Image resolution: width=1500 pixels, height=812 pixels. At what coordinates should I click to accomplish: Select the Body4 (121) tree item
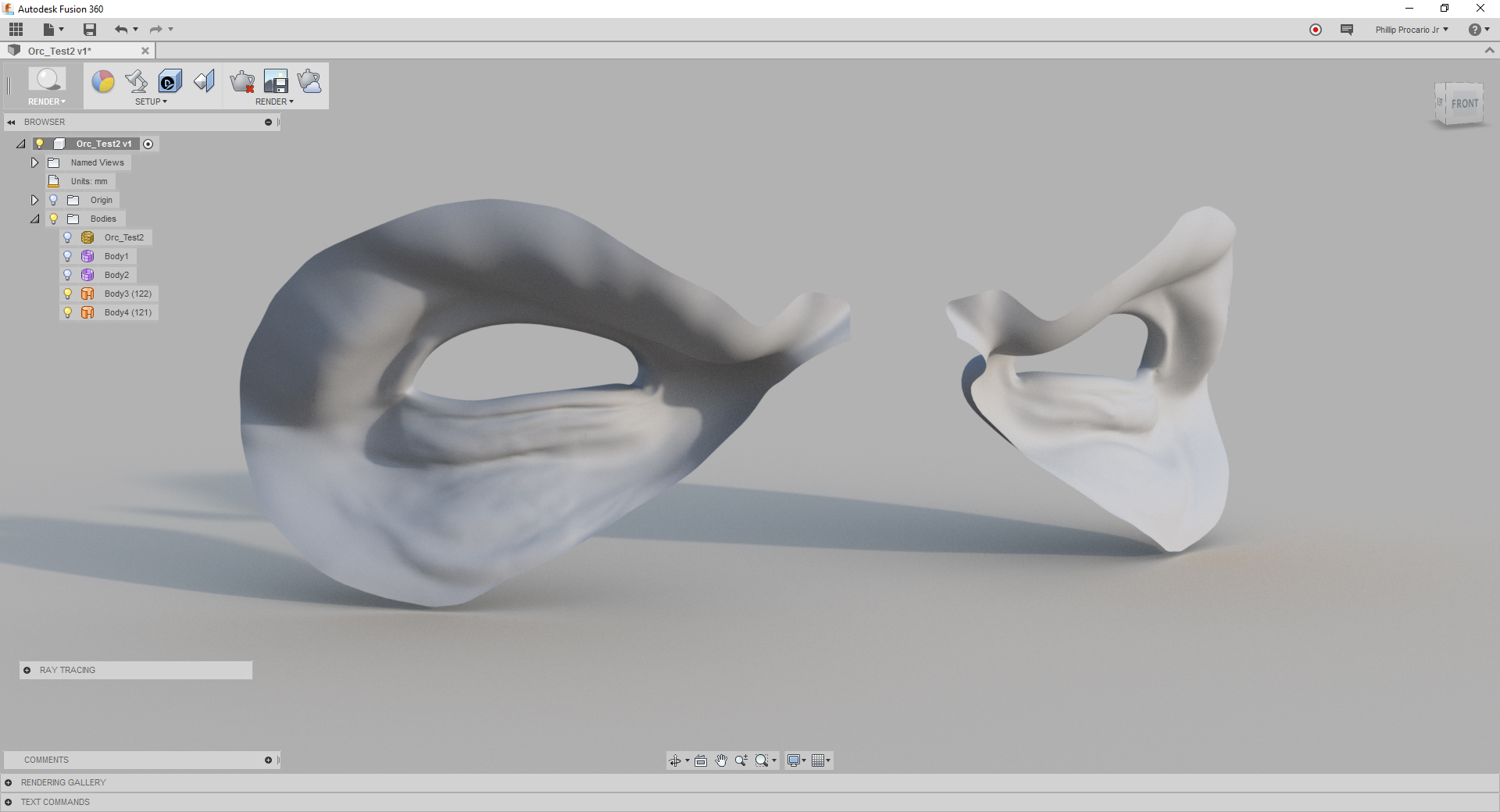pyautogui.click(x=128, y=312)
